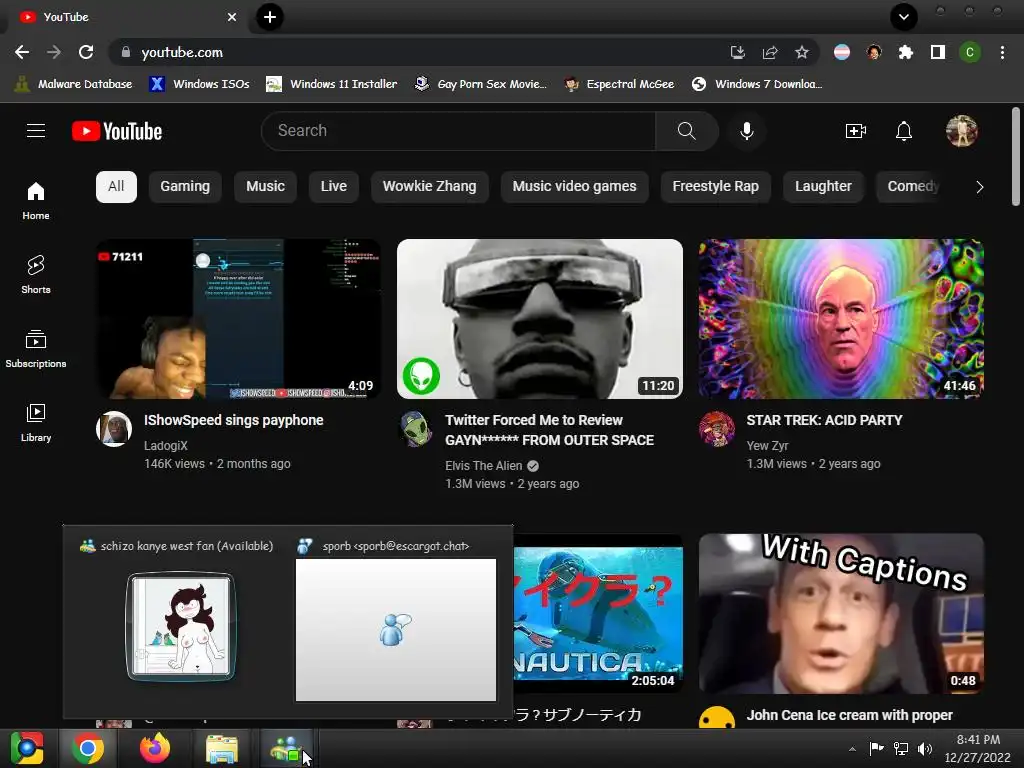Click the install app icon in address bar
1024x768 pixels.
[738, 52]
